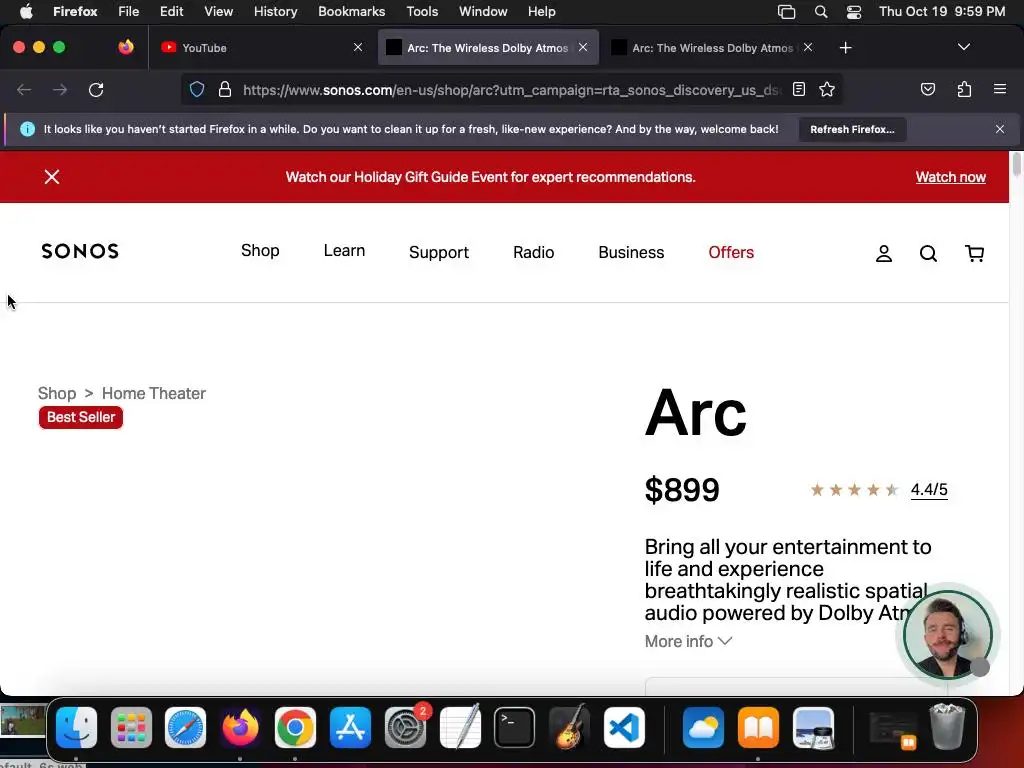1024x768 pixels.
Task: Open the Sonos shopping cart icon
Action: [974, 253]
